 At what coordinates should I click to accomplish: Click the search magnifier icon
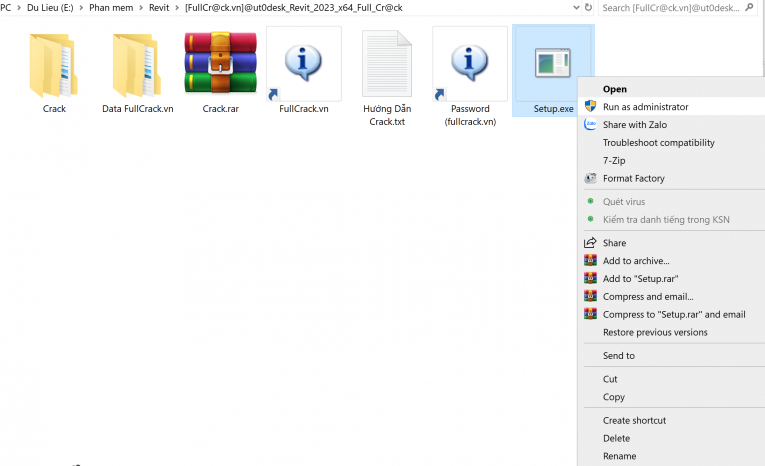coord(749,7)
